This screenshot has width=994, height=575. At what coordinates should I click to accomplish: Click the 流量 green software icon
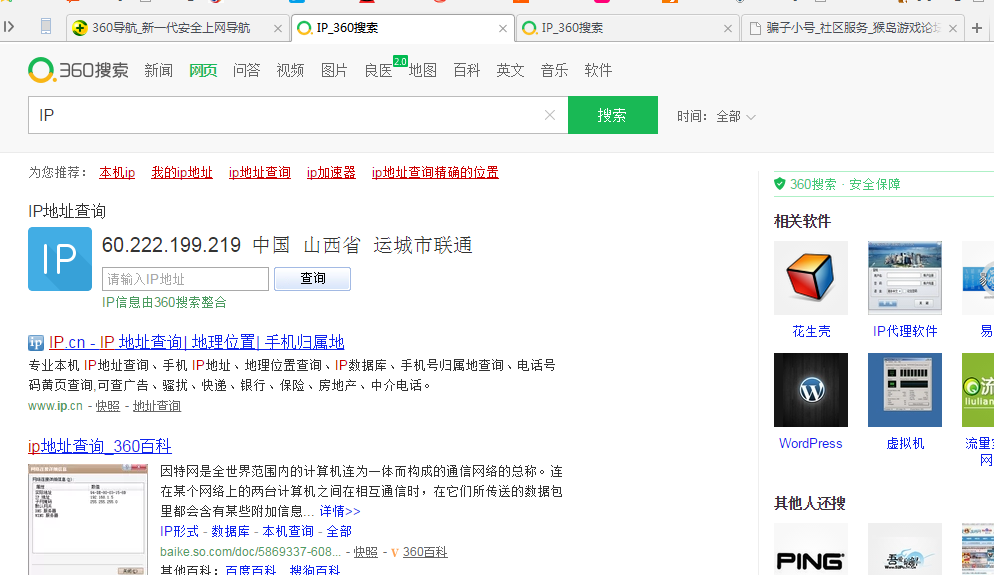click(x=978, y=390)
